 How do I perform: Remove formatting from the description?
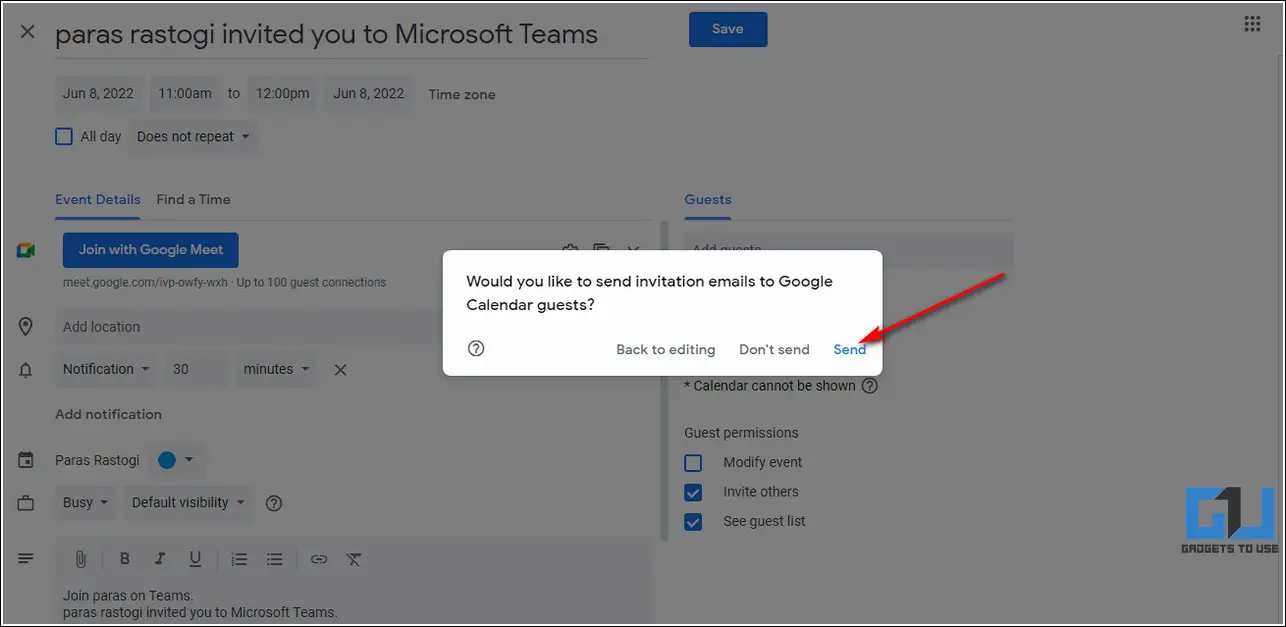(x=354, y=559)
